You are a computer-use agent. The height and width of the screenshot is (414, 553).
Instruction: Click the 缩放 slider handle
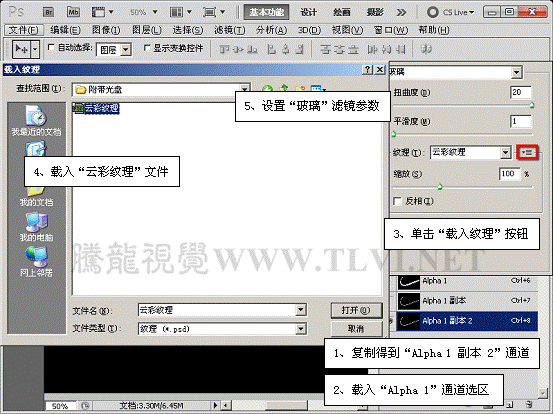point(440,187)
